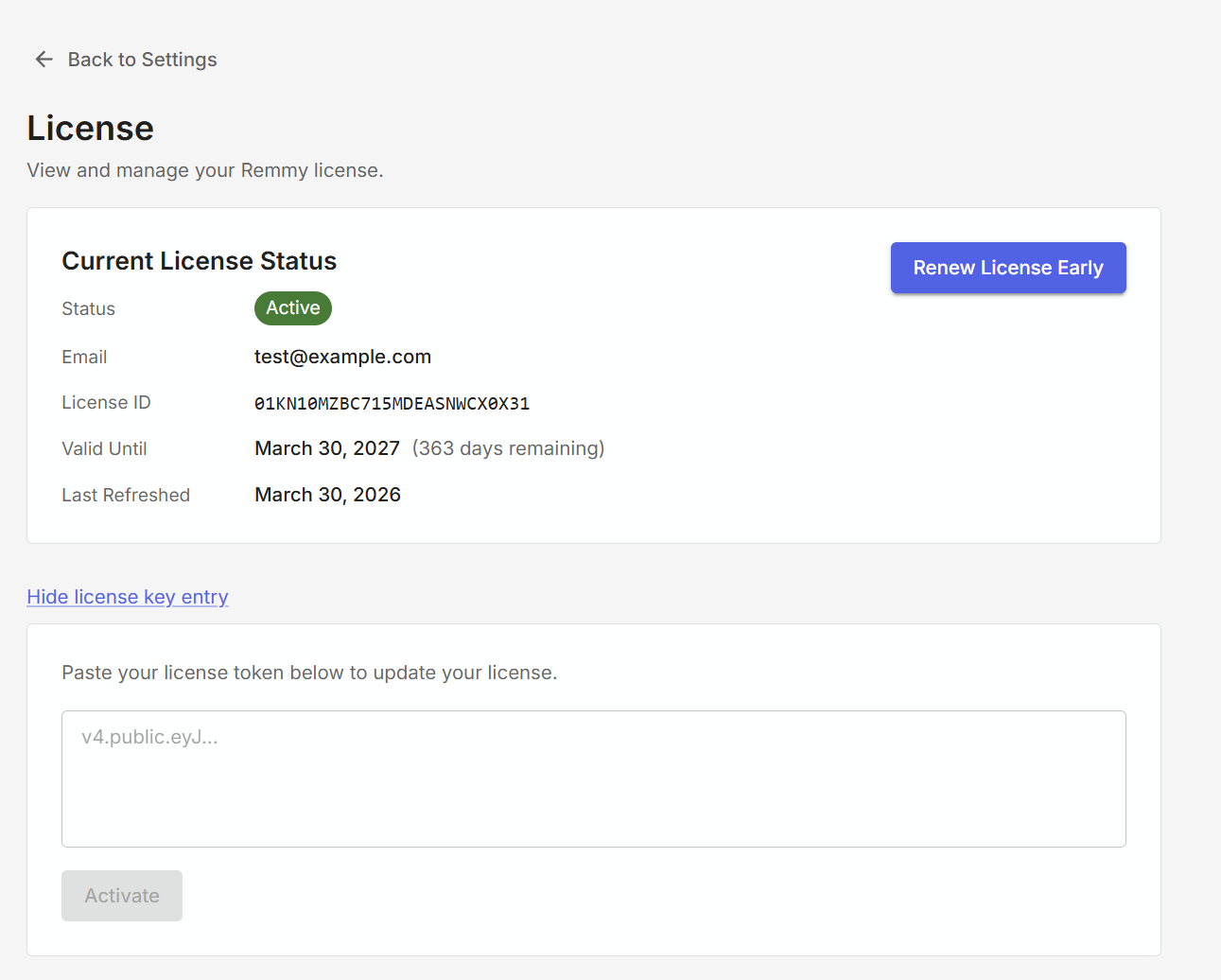Click the Activate button

[x=121, y=895]
